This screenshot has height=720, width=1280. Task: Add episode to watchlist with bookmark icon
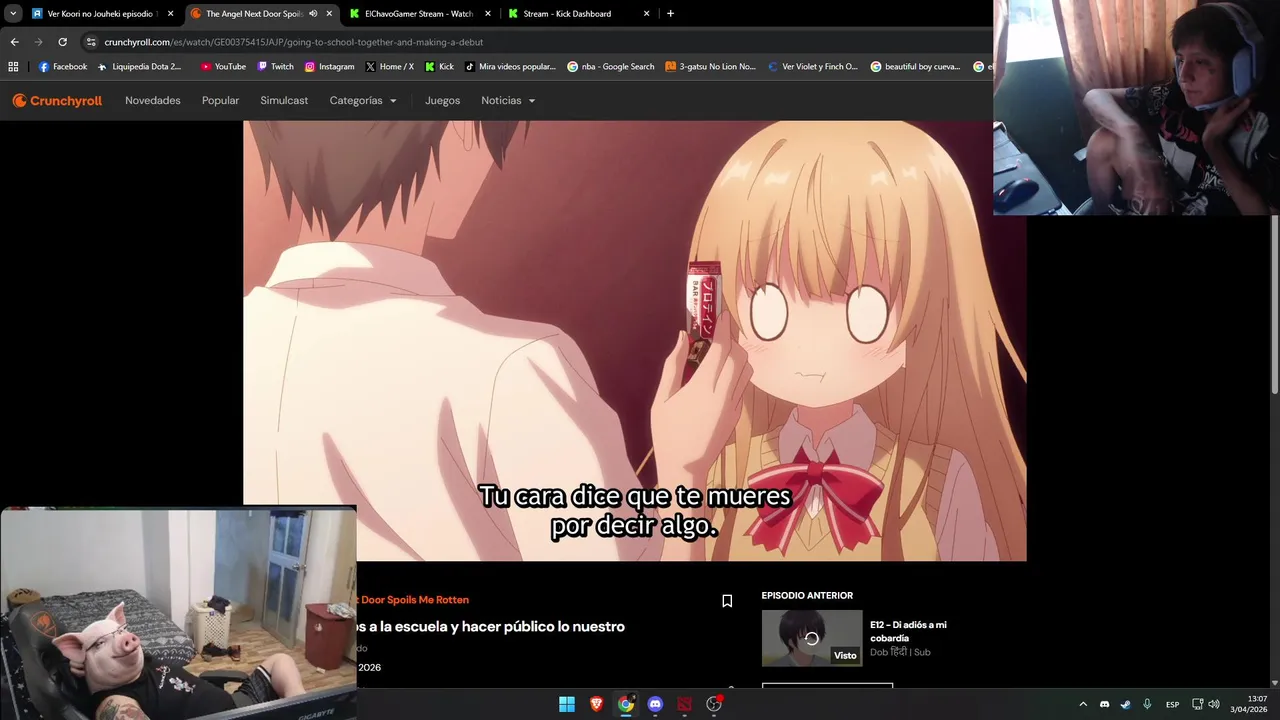click(727, 601)
